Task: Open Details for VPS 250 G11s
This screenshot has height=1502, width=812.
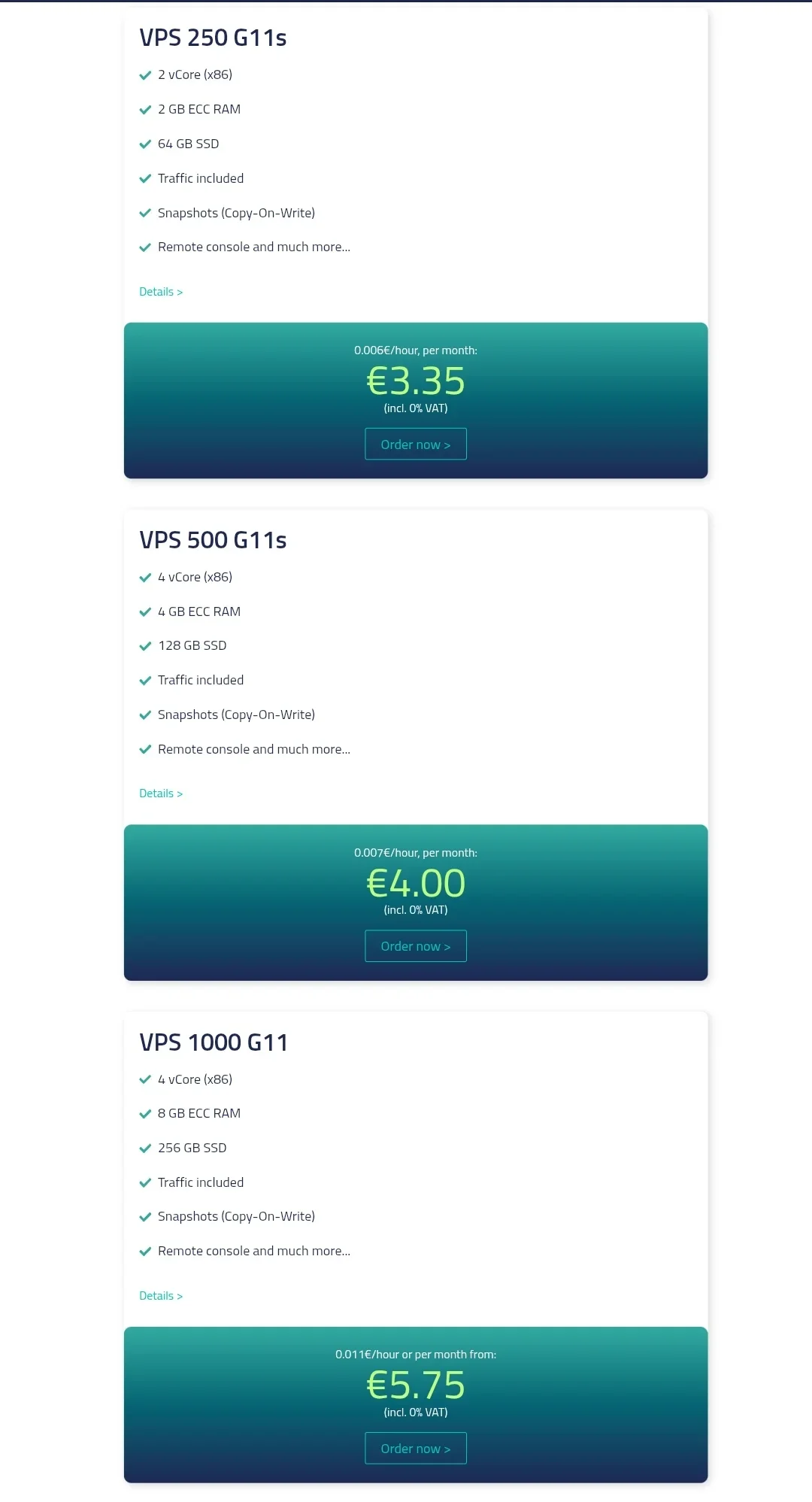Action: tap(161, 292)
